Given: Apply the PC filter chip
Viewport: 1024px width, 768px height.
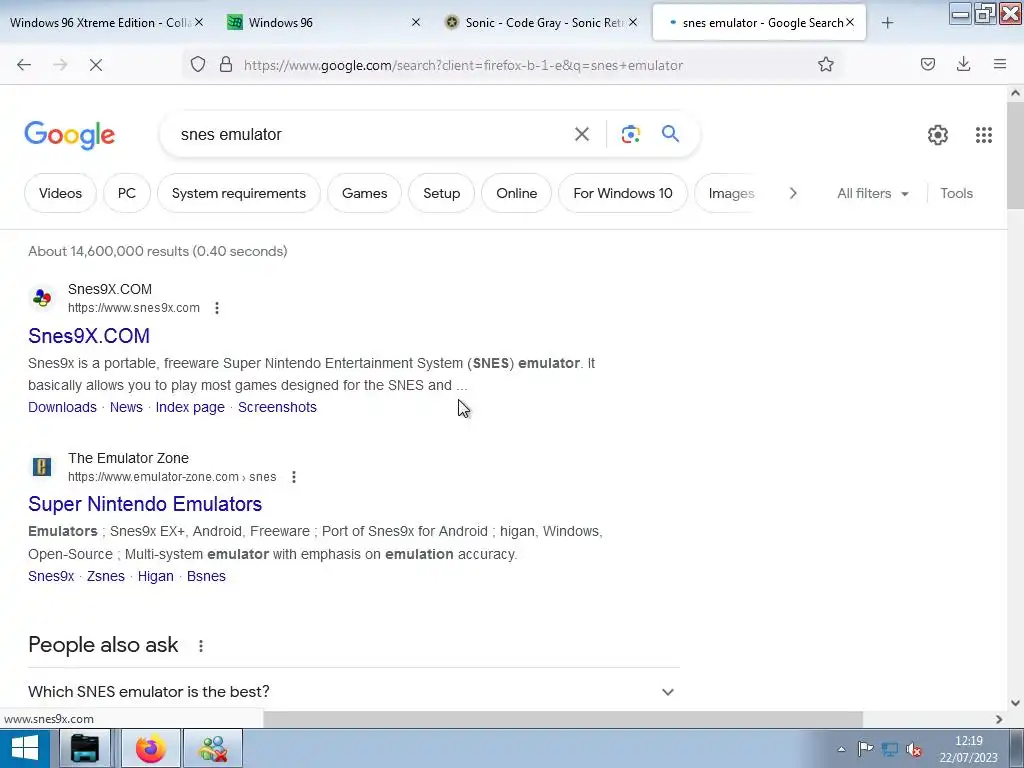Looking at the screenshot, I should [x=127, y=193].
